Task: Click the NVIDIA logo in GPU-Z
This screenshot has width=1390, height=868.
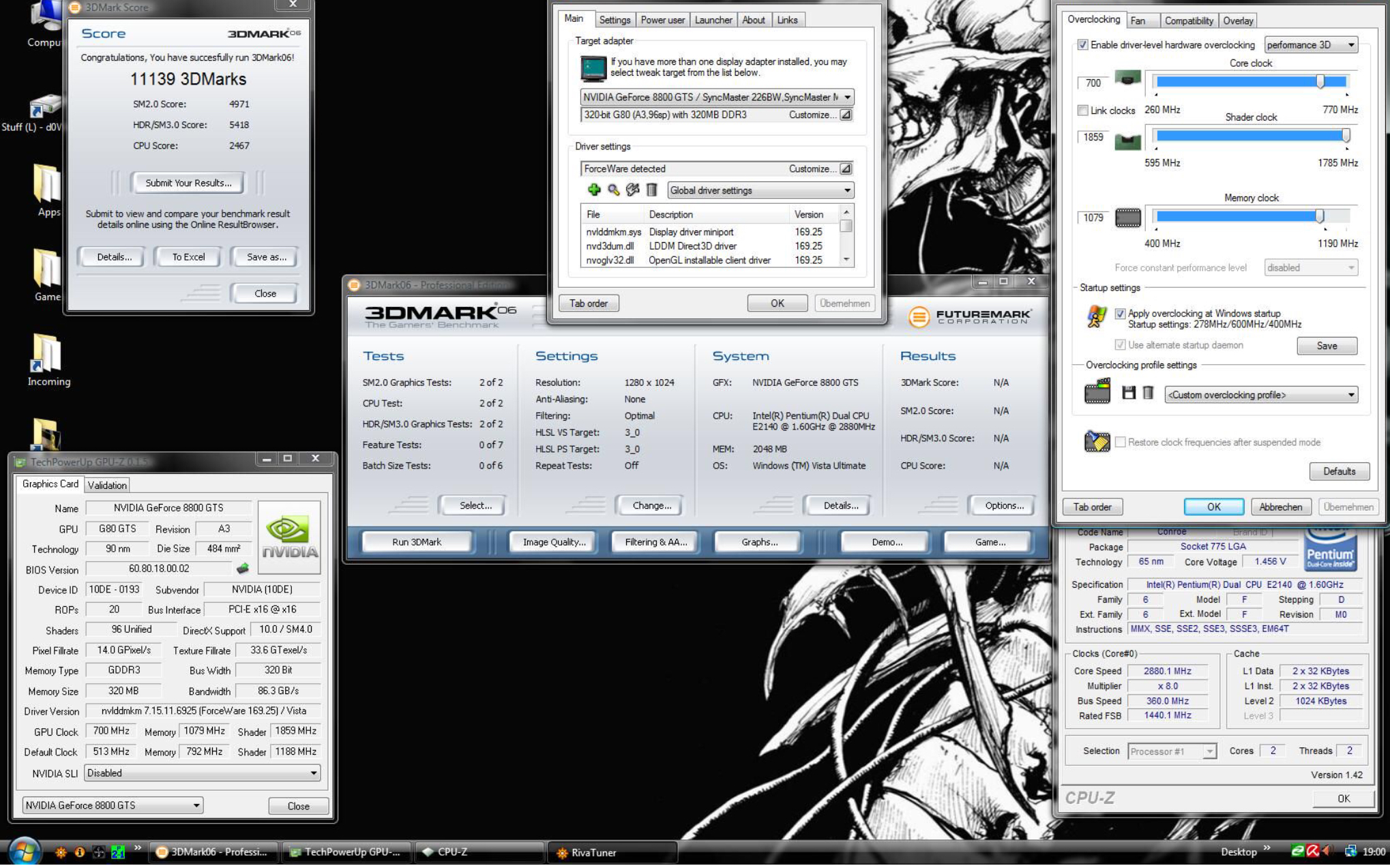Action: 289,537
